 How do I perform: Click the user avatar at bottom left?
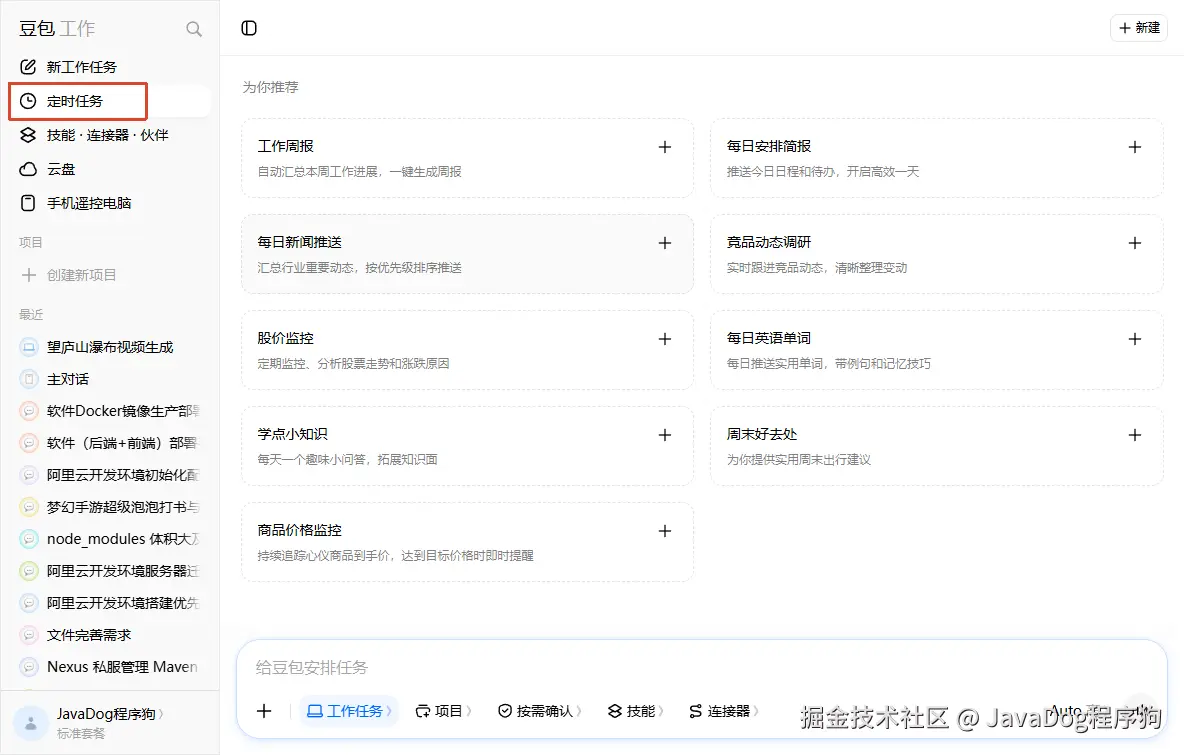31,723
